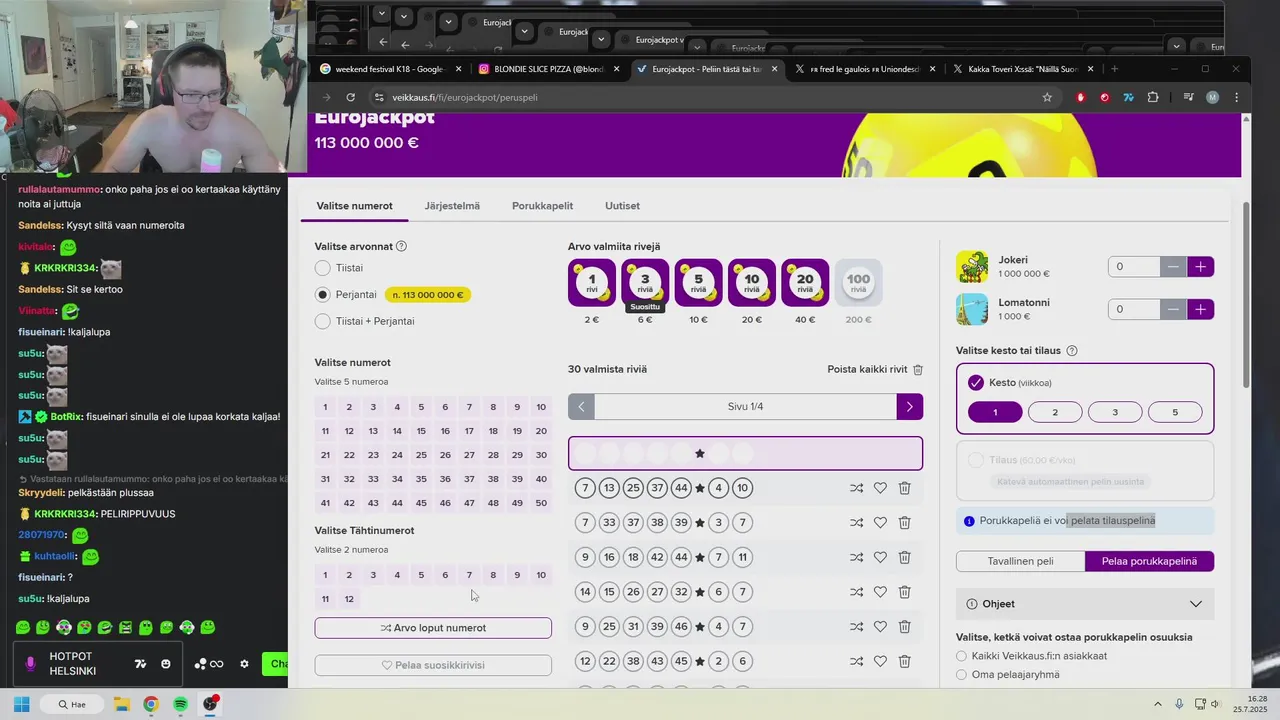1280x720 pixels.
Task: Favorite the row 7 13 25 37 44
Action: (x=880, y=488)
